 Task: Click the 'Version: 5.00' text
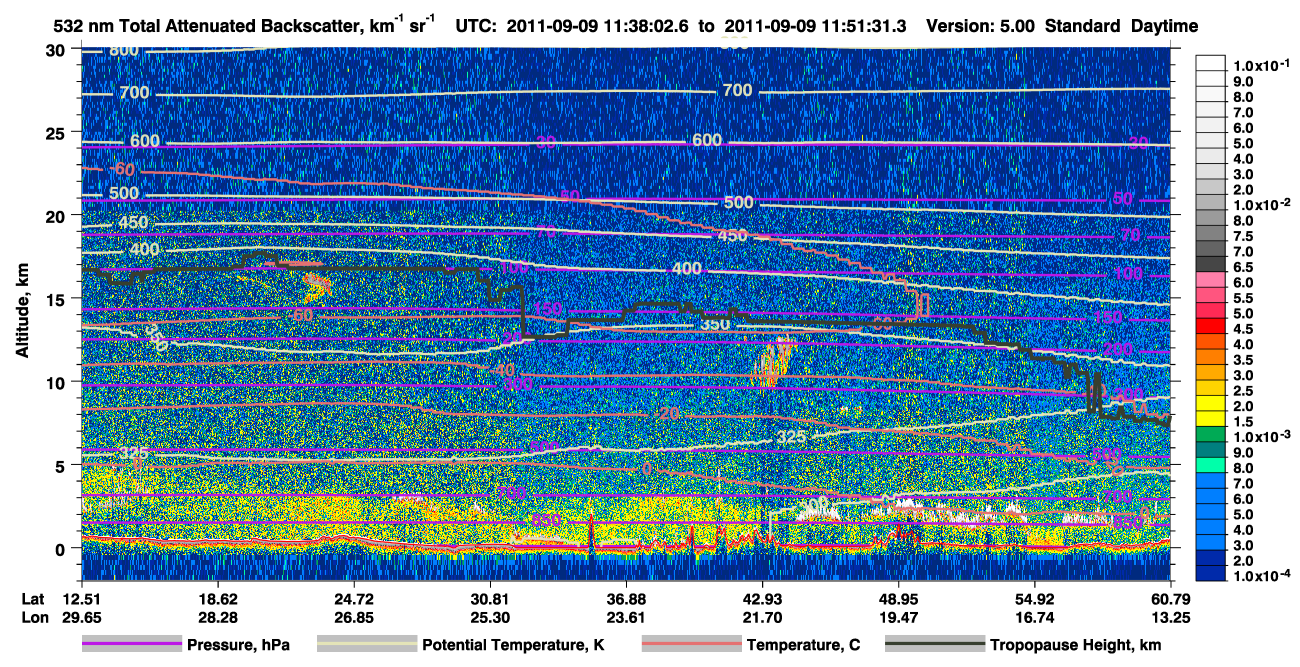[x=979, y=27]
